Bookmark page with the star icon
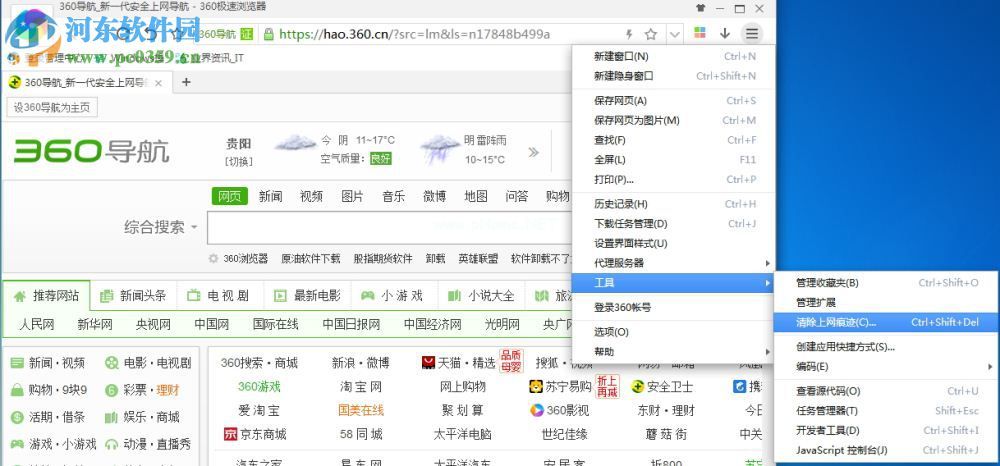Image resolution: width=1000 pixels, height=466 pixels. click(x=651, y=34)
